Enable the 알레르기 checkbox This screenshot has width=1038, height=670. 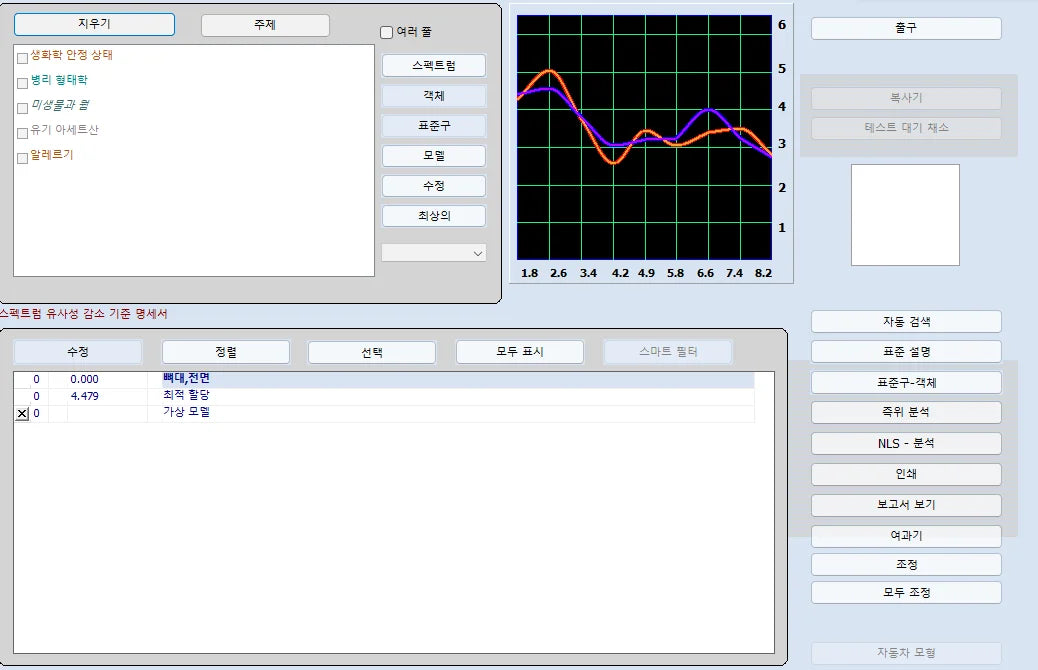[23, 157]
